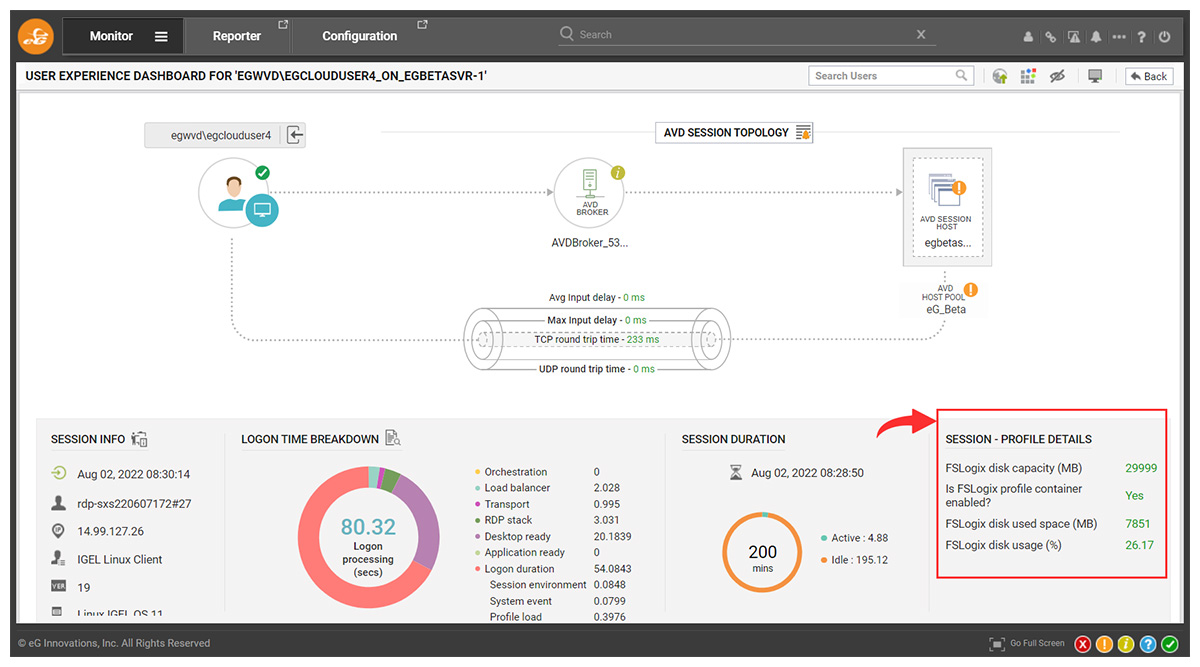The image size is (1200, 667).
Task: Open Logon Time Breakdown magnifier icon
Action: click(393, 438)
